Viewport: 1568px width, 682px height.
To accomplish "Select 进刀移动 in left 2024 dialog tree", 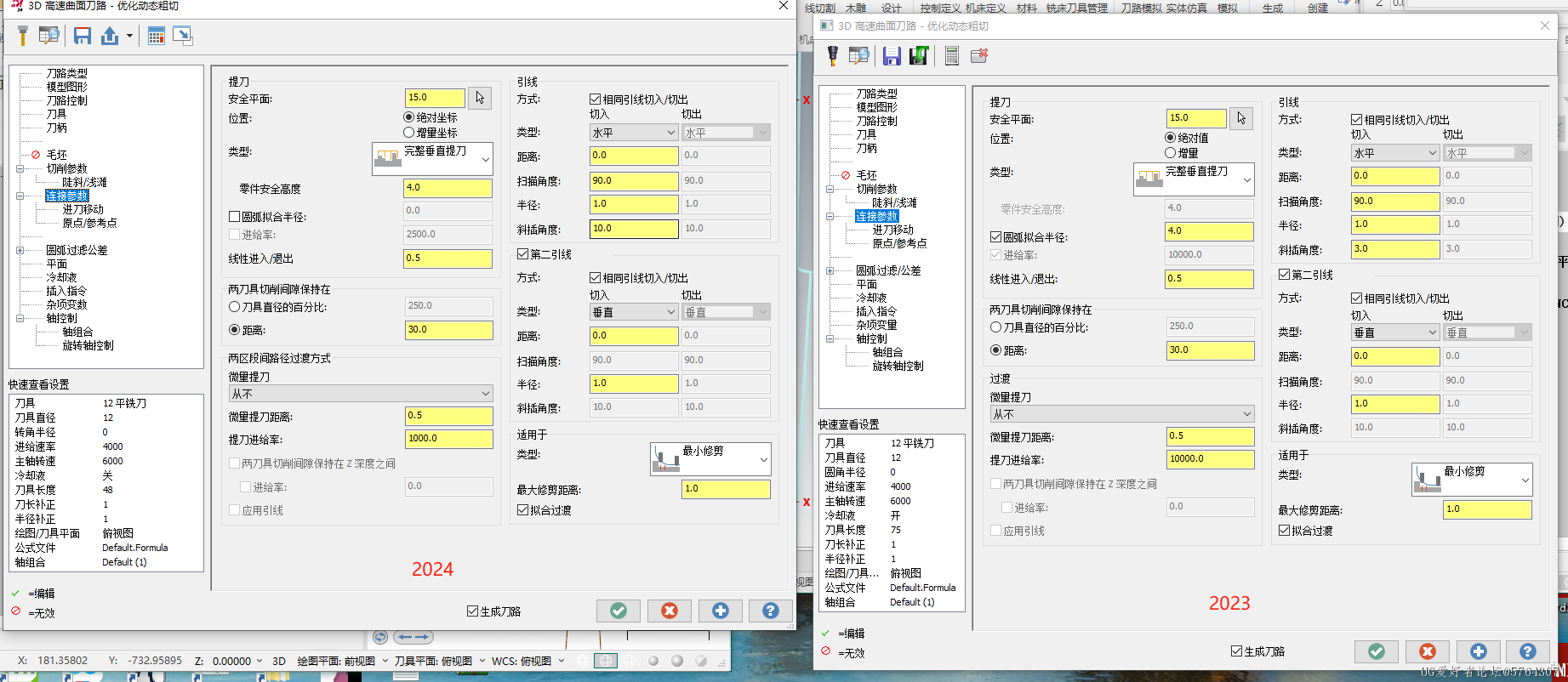I will (x=83, y=209).
